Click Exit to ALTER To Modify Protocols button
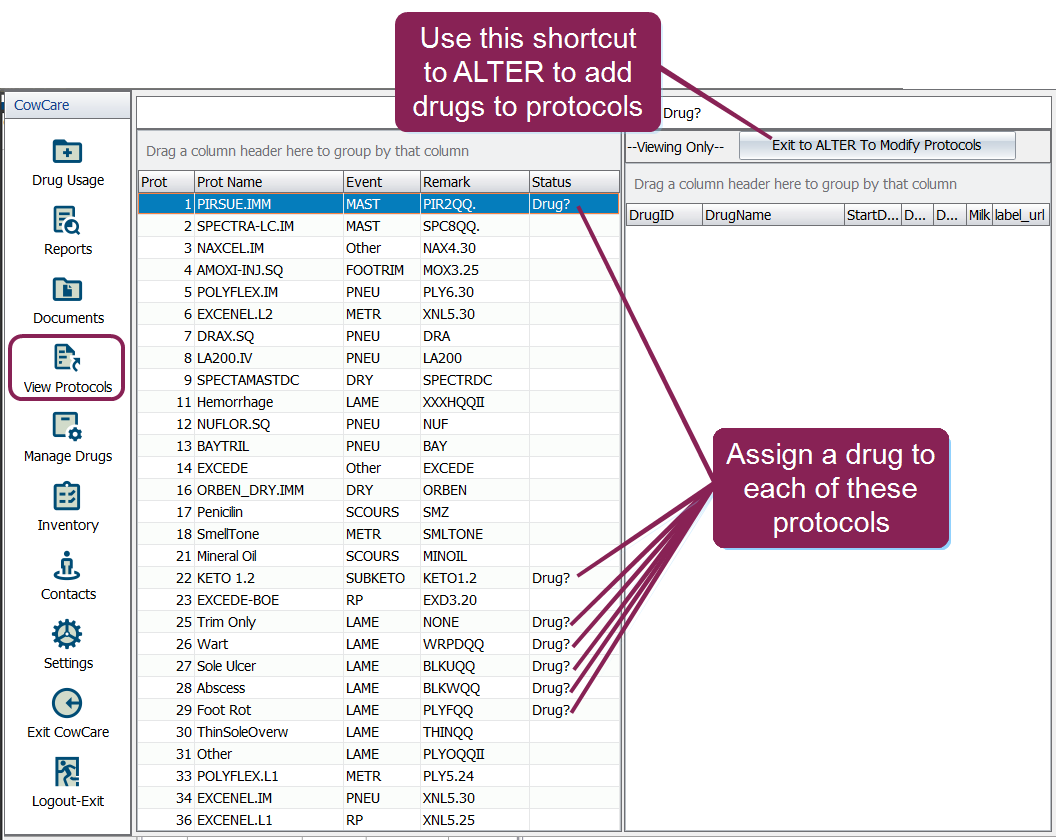Viewport: 1057px width, 840px height. click(876, 146)
